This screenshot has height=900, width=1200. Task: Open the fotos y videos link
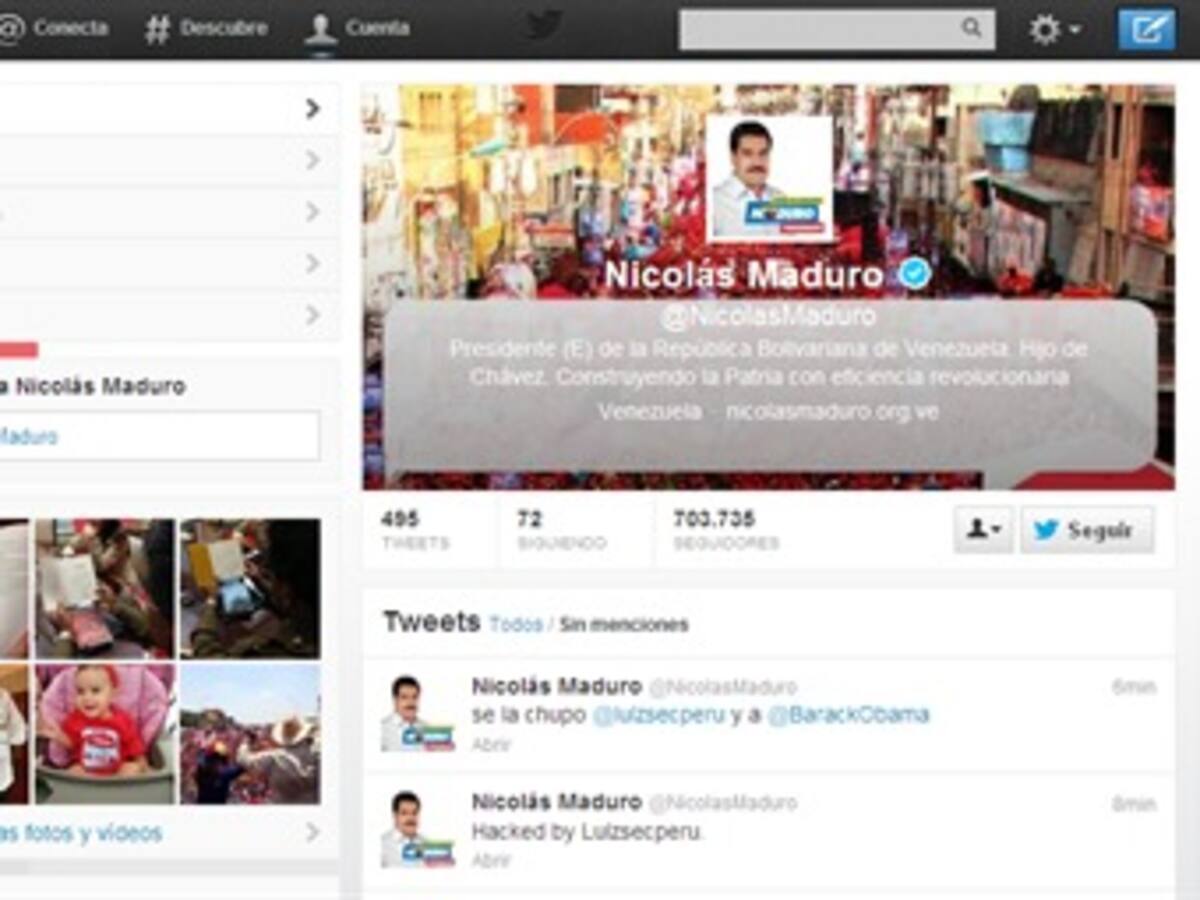click(x=81, y=833)
